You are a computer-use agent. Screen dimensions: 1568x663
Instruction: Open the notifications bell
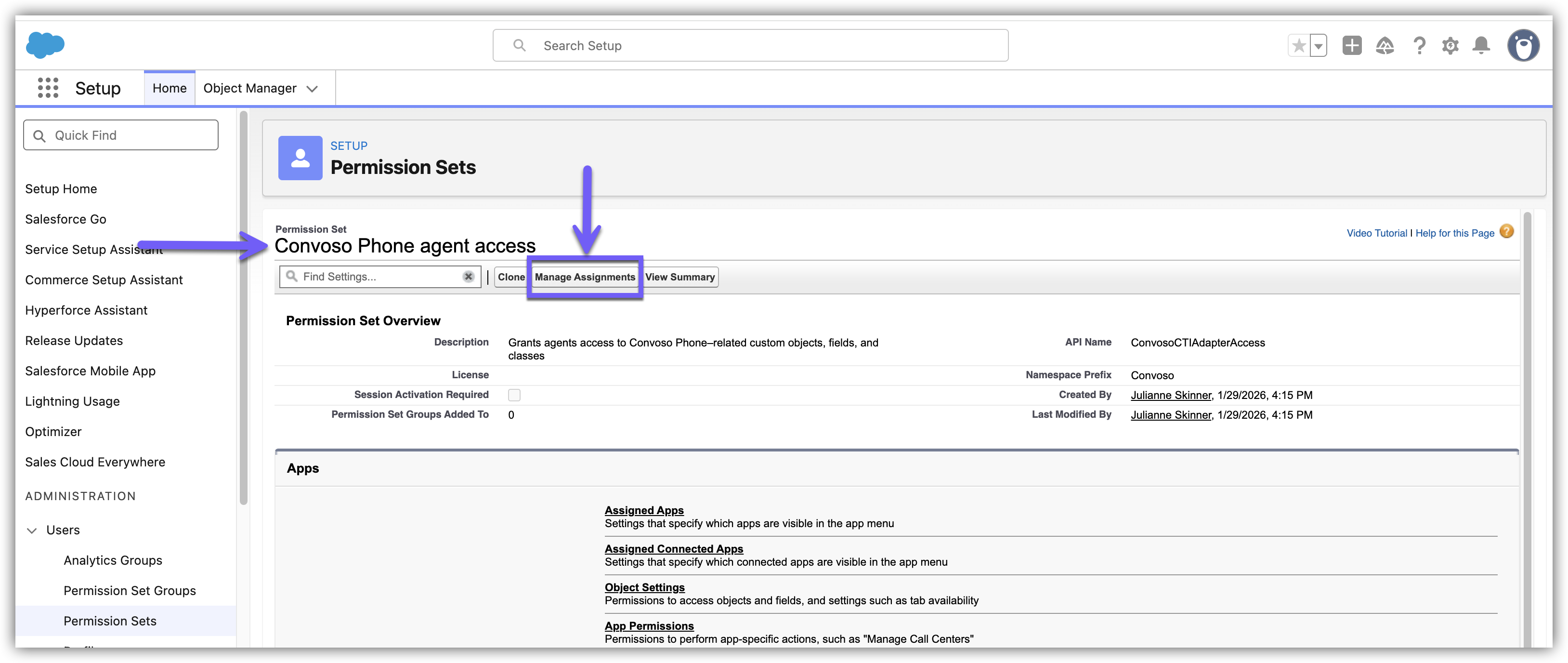tap(1481, 46)
